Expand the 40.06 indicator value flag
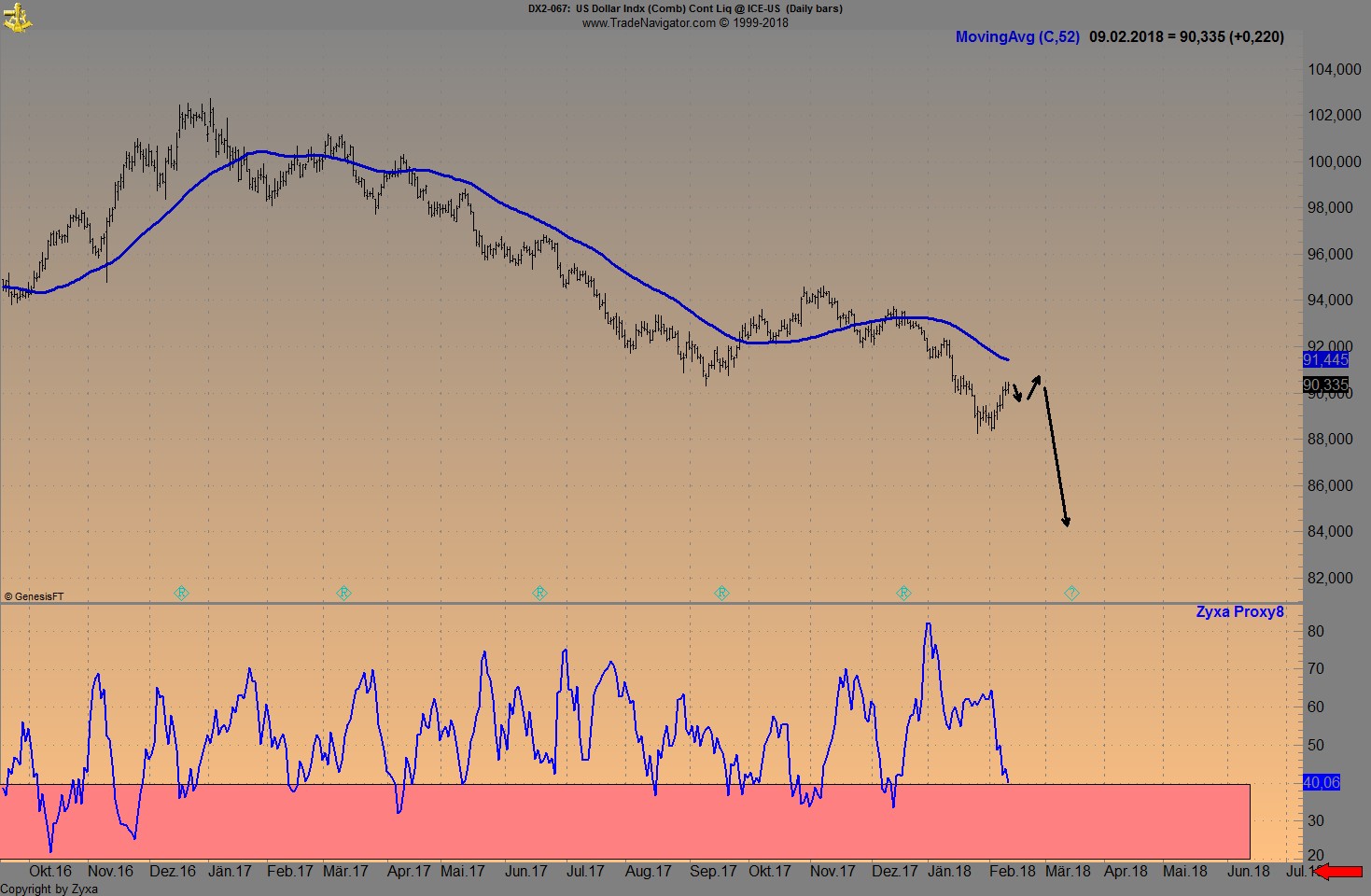Screen dimensions: 1371x896 pos(1320,782)
